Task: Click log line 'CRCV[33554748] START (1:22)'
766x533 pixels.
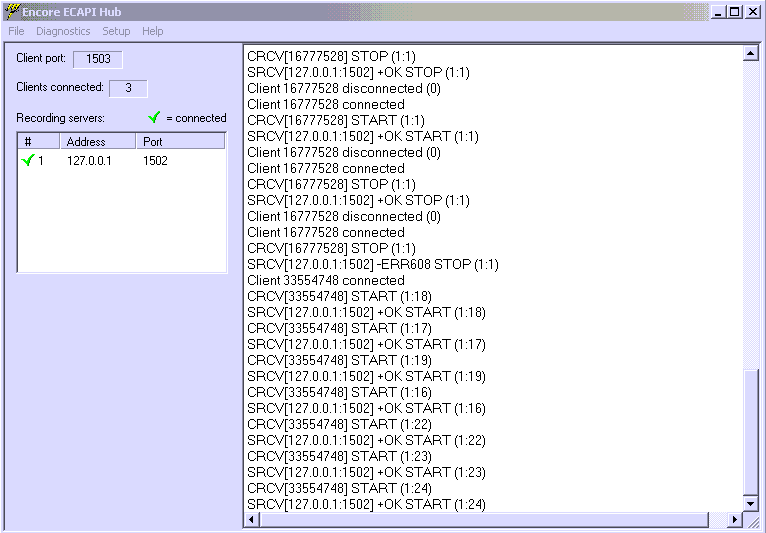Action: click(339, 425)
